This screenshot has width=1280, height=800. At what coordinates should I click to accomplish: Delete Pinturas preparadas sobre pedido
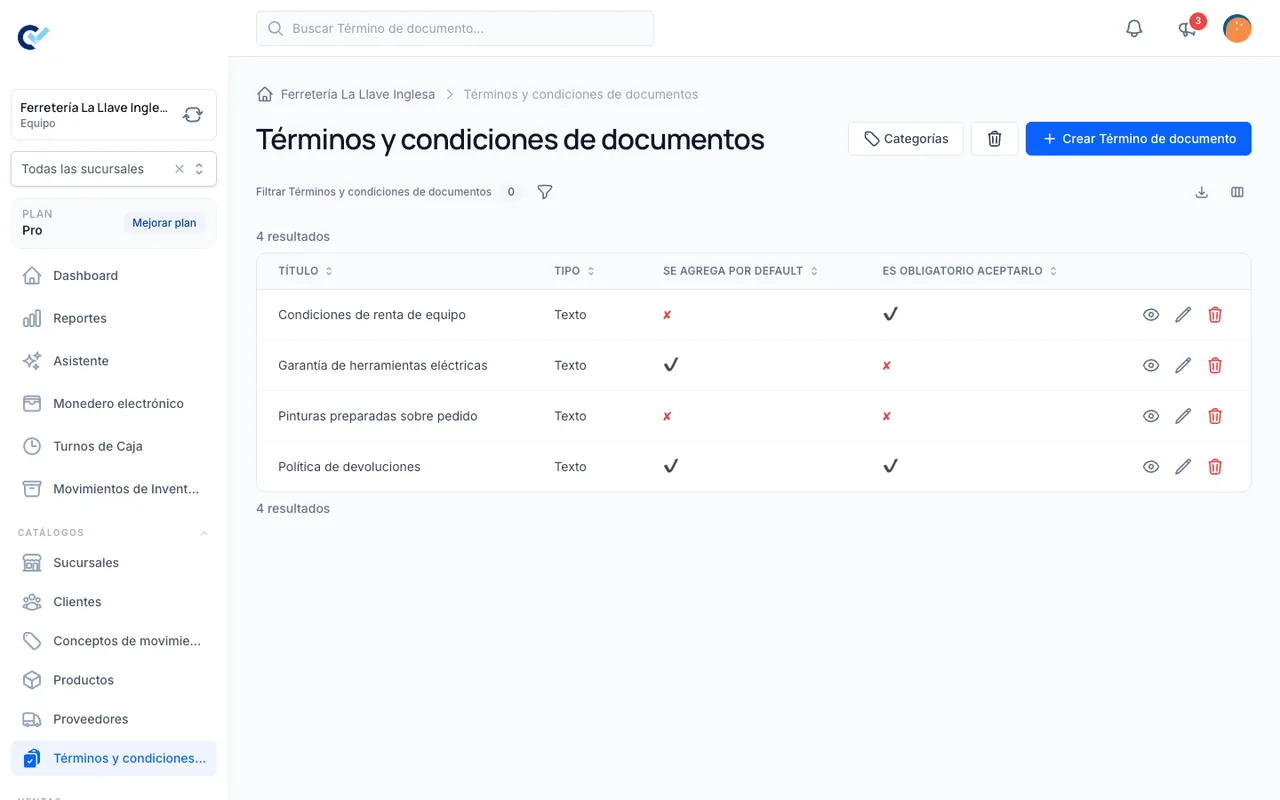(1215, 416)
